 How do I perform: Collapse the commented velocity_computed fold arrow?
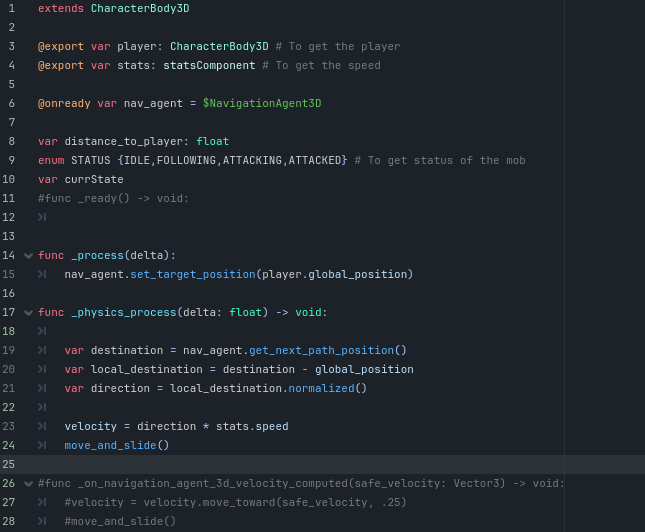click(x=28, y=484)
